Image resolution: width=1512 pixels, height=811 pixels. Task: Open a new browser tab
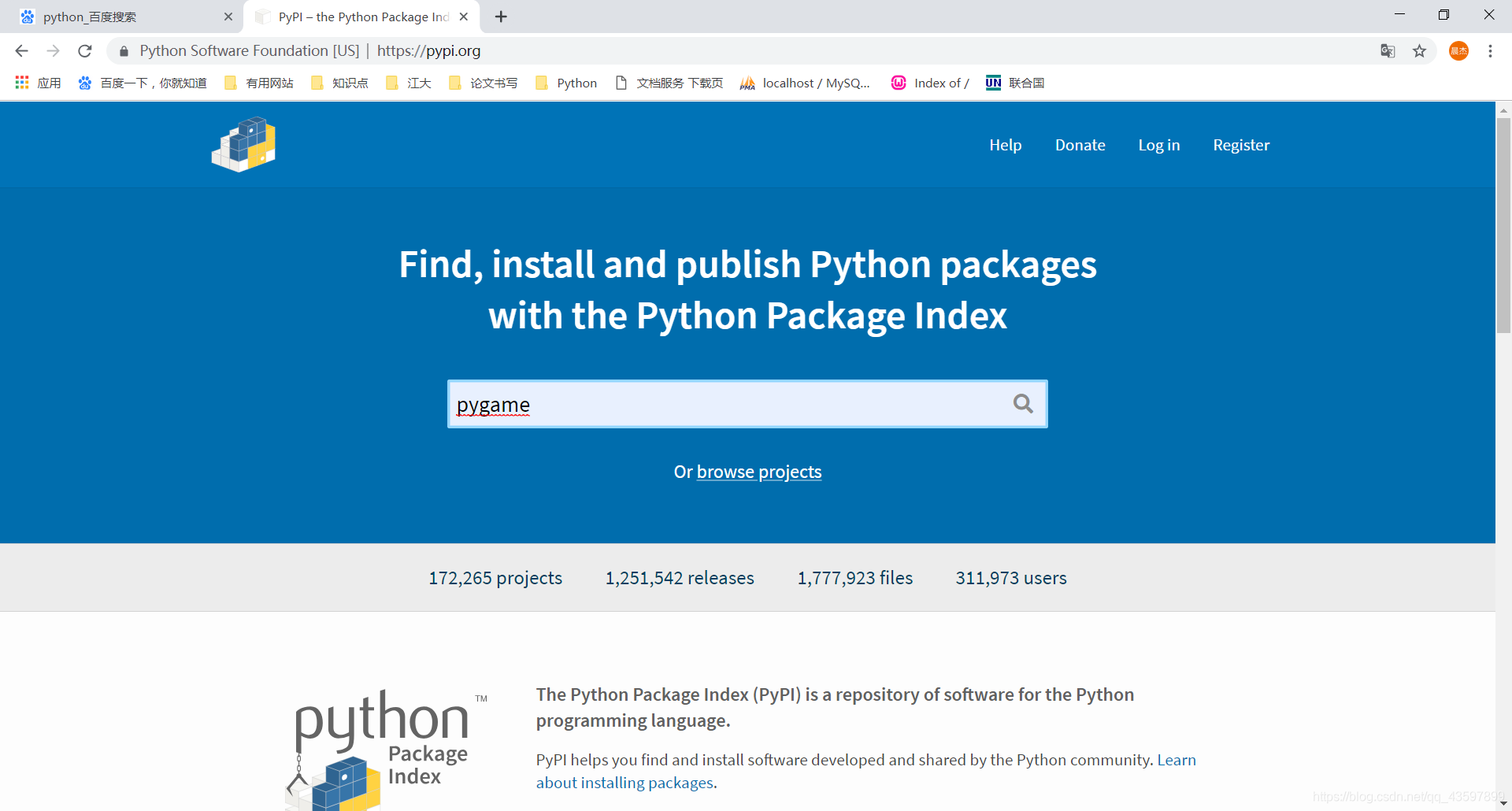pyautogui.click(x=501, y=17)
